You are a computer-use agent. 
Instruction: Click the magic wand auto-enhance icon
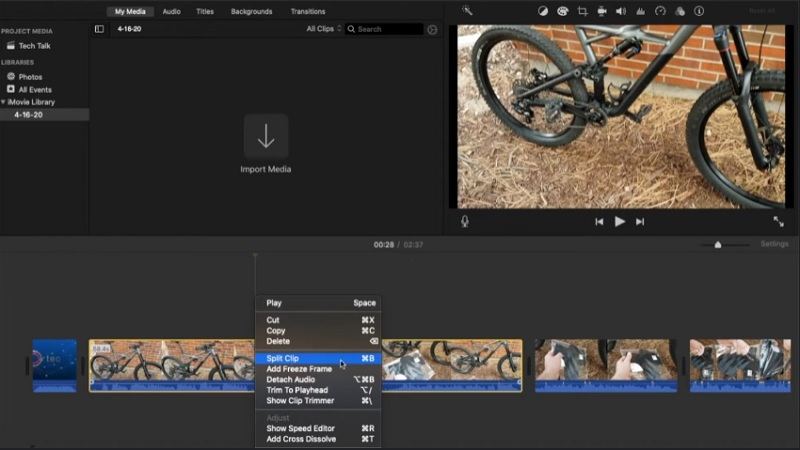click(467, 10)
